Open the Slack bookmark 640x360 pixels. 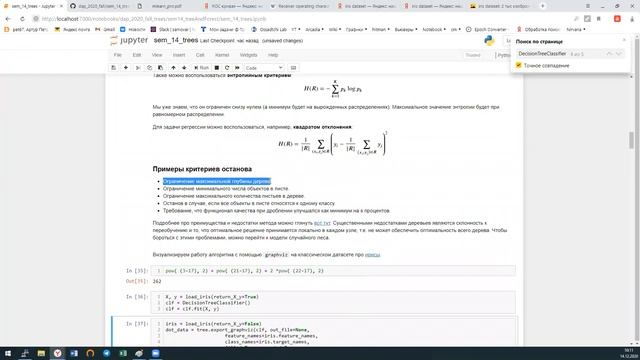pyautogui.click(x=172, y=29)
